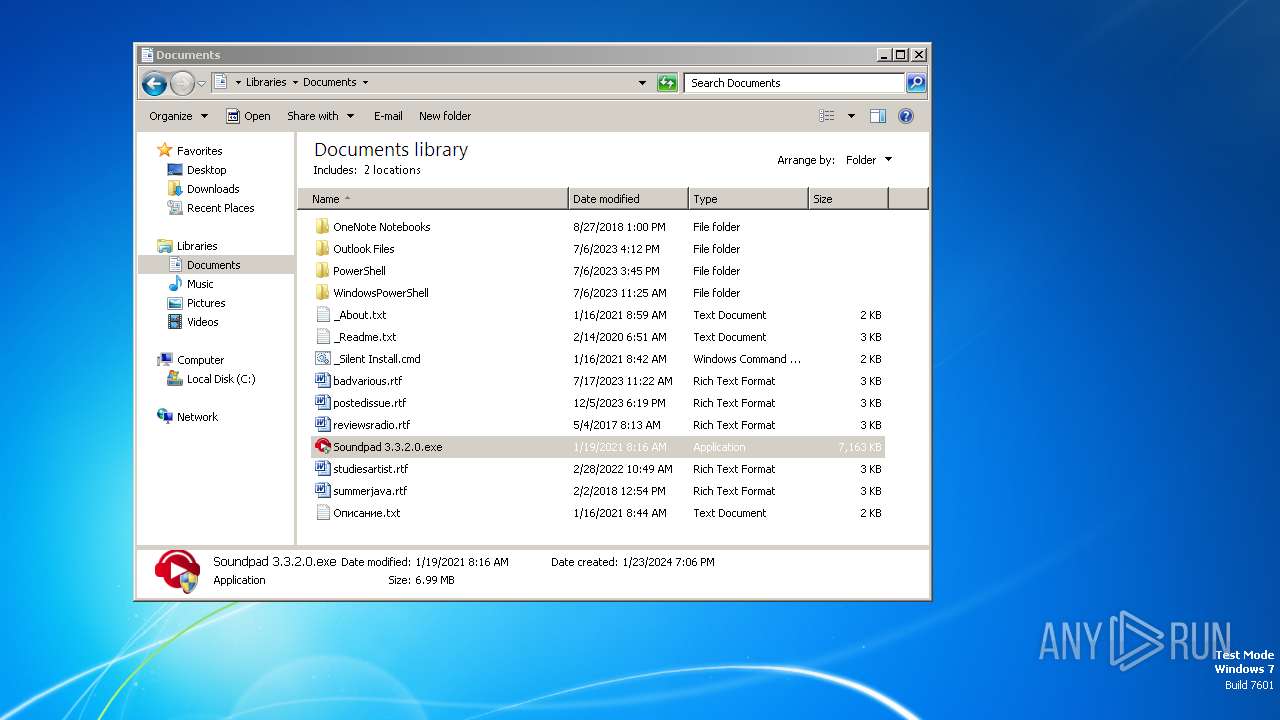Click the Soundpad 3.3.2.0.exe icon
This screenshot has width=1280, height=720.
[322, 447]
